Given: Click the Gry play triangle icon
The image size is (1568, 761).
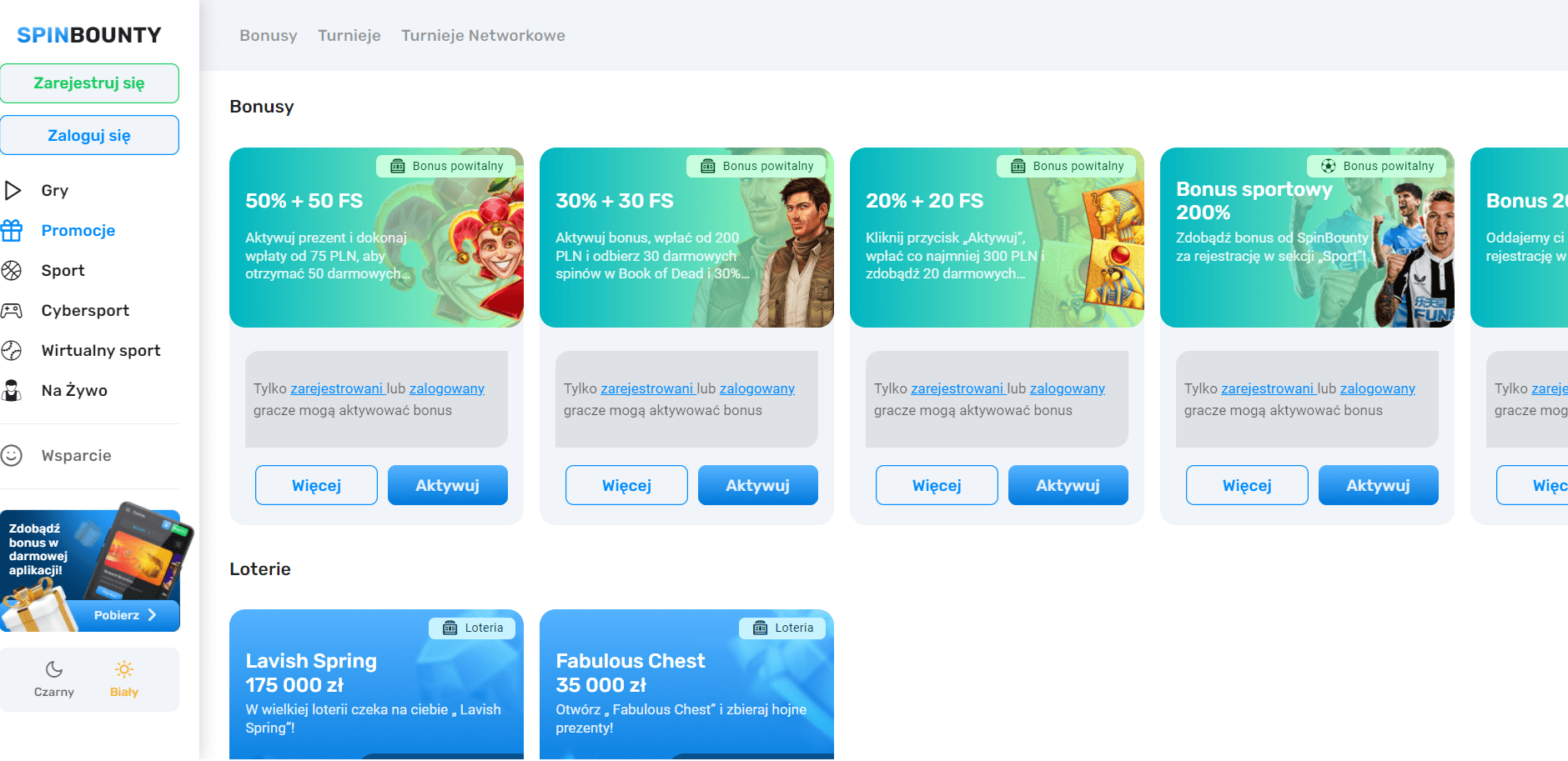Looking at the screenshot, I should (13, 190).
